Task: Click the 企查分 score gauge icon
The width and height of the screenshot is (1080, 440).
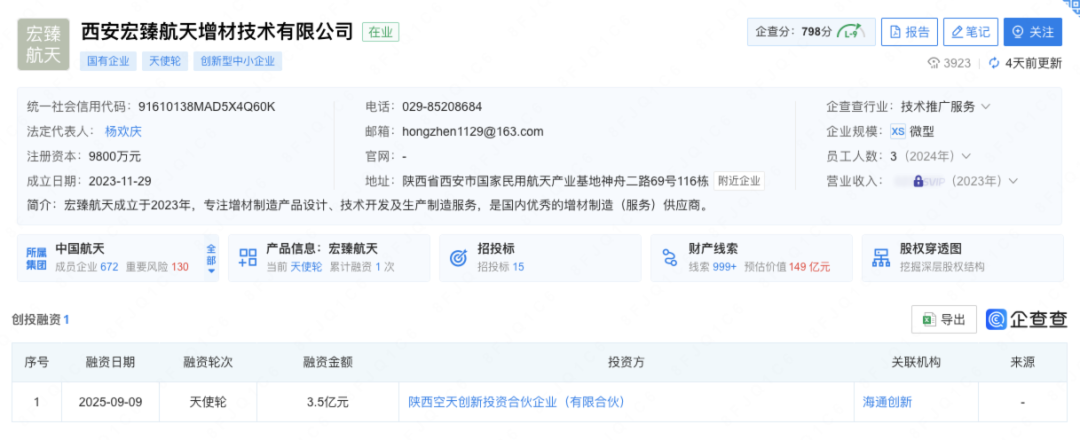Action: click(x=851, y=32)
